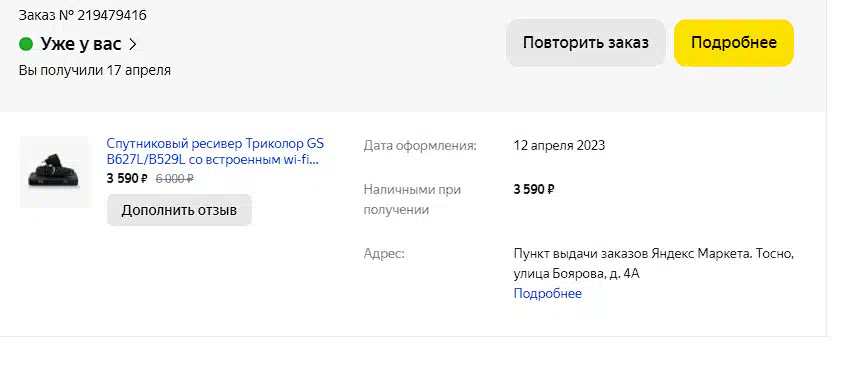Follow the blue Подробнее link under the address
This screenshot has height=373, width=852.
point(548,294)
